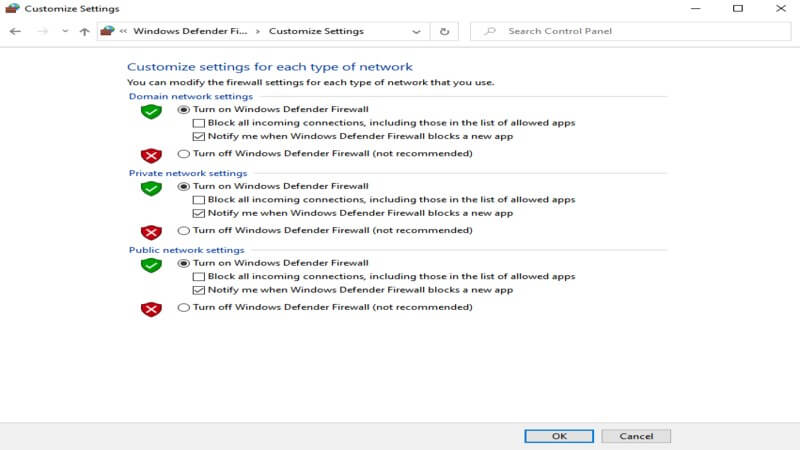This screenshot has height=450, width=800.
Task: Click the Up directory arrow
Action: point(85,31)
